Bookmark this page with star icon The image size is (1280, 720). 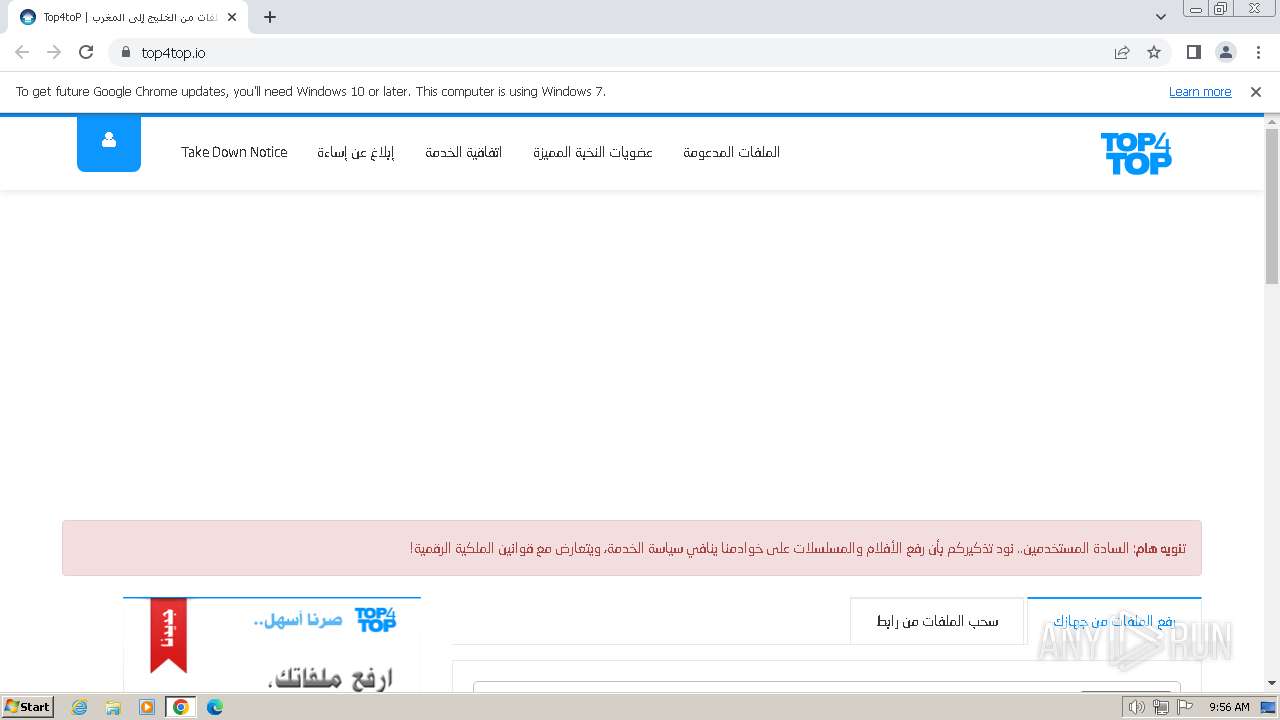(x=1154, y=52)
